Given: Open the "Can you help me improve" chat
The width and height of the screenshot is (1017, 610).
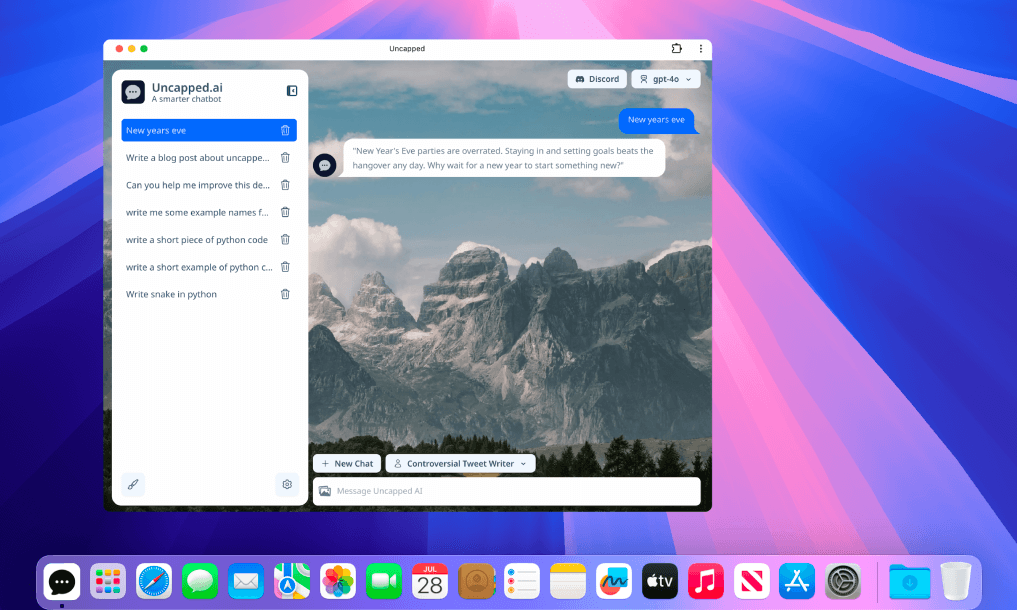Looking at the screenshot, I should [197, 185].
